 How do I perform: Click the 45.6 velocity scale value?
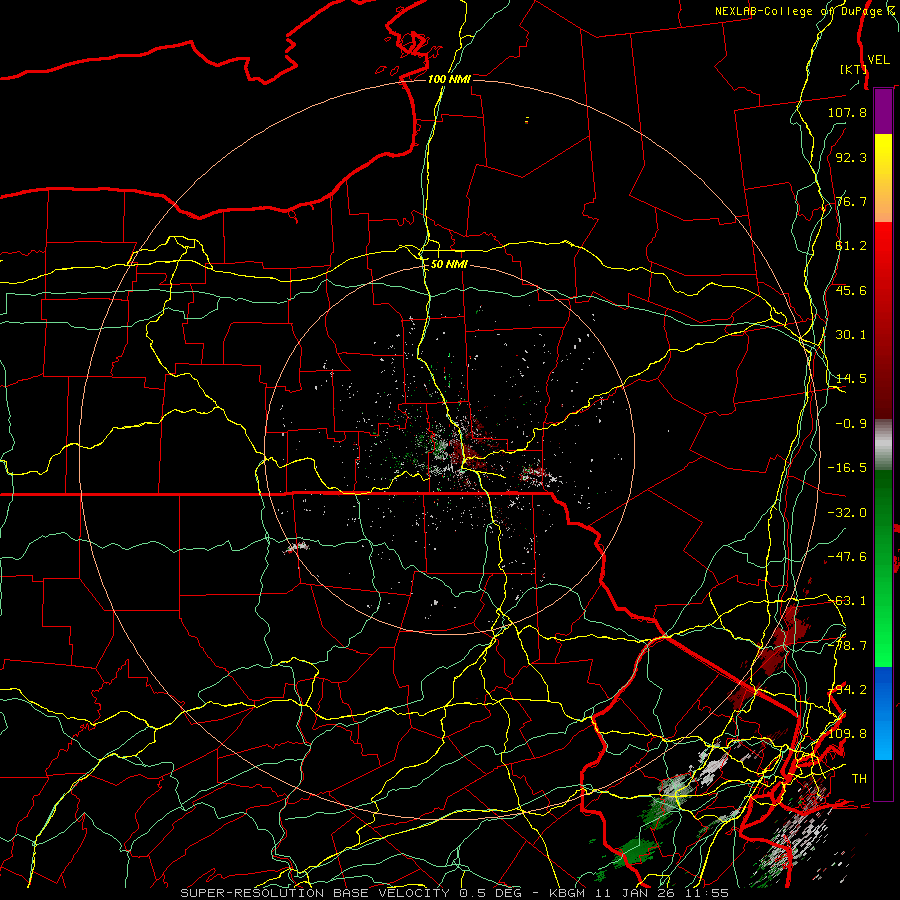(851, 290)
